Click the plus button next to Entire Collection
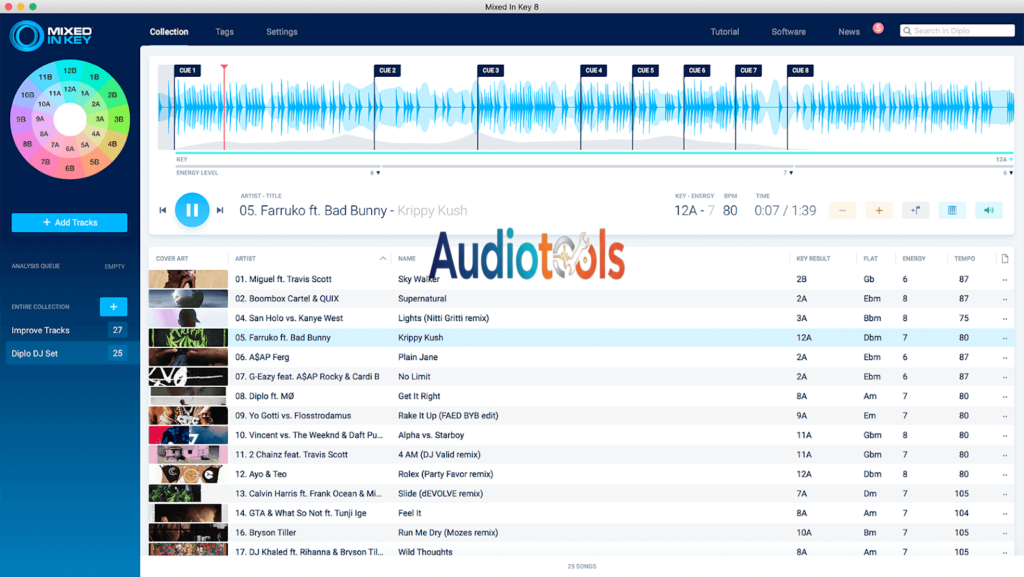The height and width of the screenshot is (577, 1024). click(x=113, y=307)
